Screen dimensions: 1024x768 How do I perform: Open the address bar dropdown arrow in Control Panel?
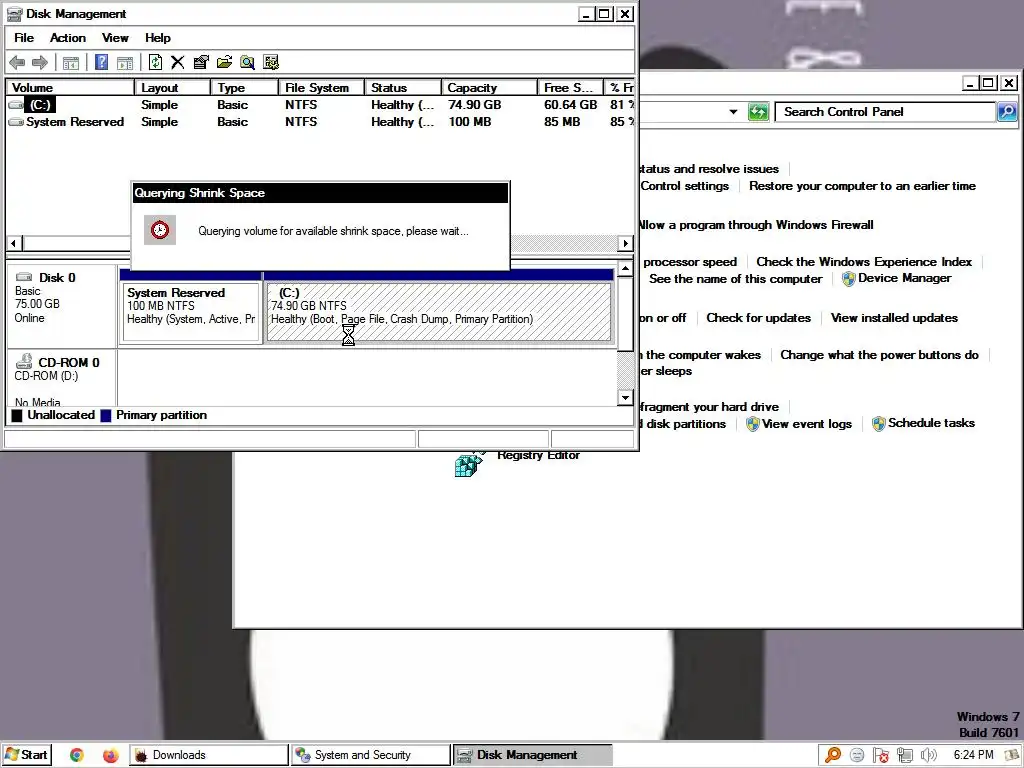click(x=733, y=112)
